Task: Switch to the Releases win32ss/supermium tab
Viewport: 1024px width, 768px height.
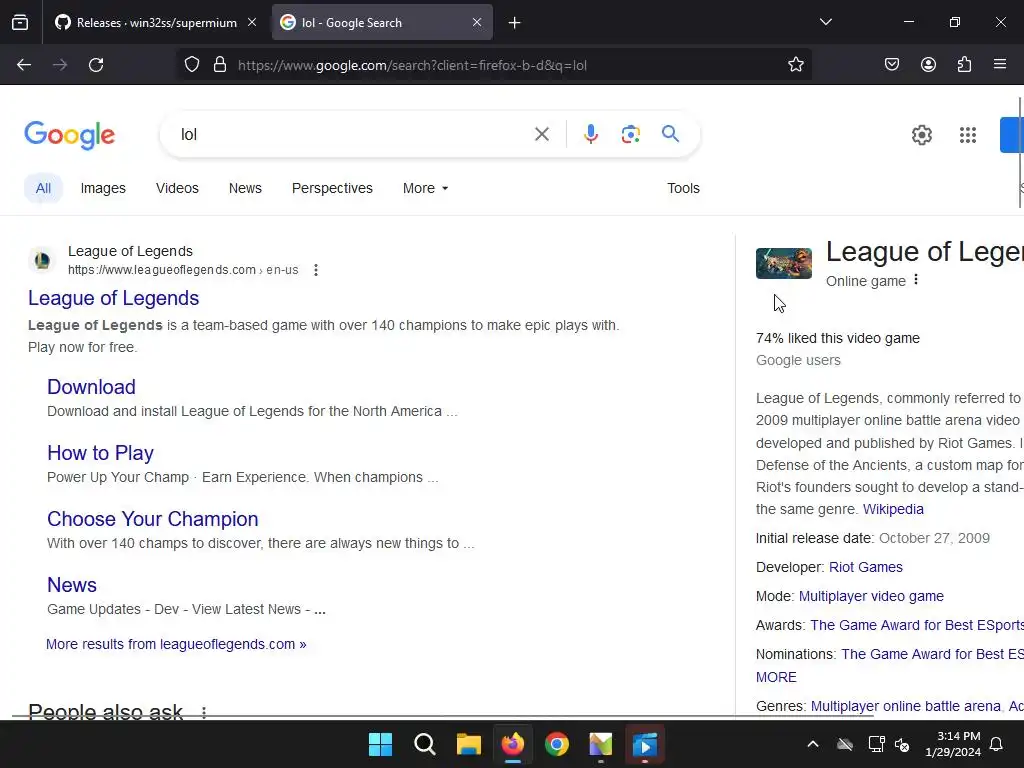Action: click(155, 23)
